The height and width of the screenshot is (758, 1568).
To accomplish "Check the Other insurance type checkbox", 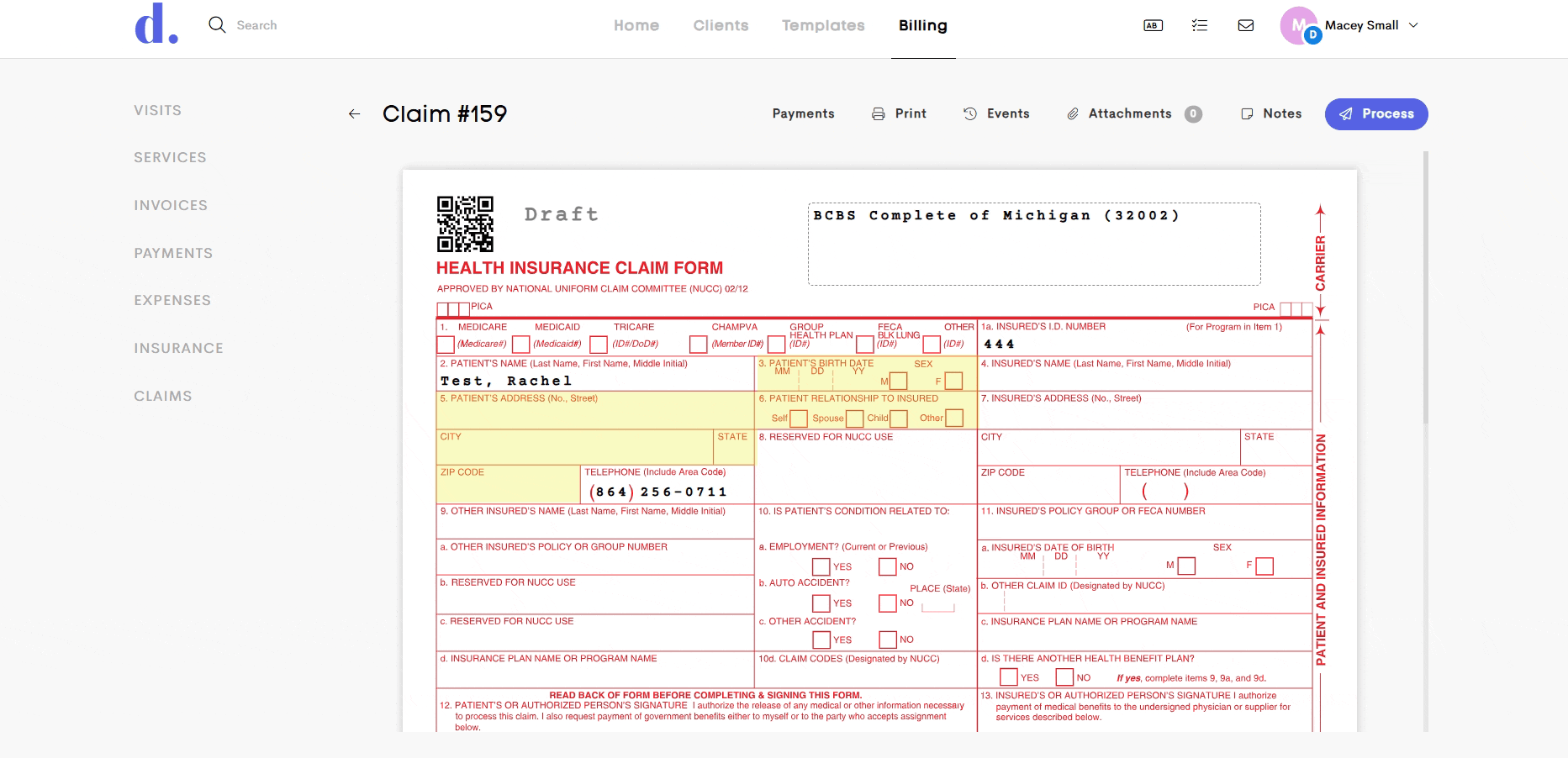I will 932,345.
